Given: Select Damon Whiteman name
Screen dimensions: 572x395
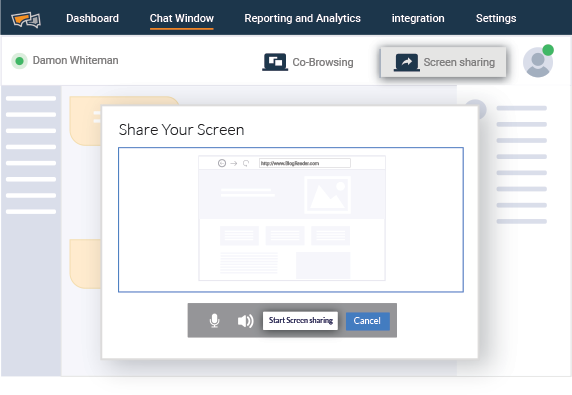Looking at the screenshot, I should coord(76,60).
